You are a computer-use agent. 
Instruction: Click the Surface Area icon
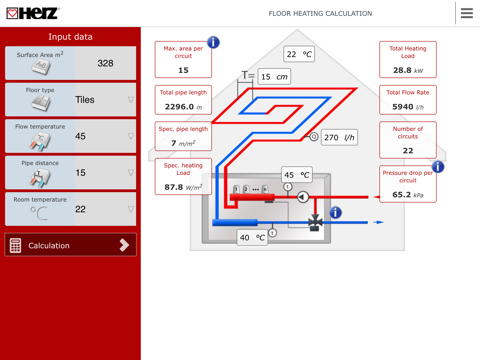tap(41, 67)
